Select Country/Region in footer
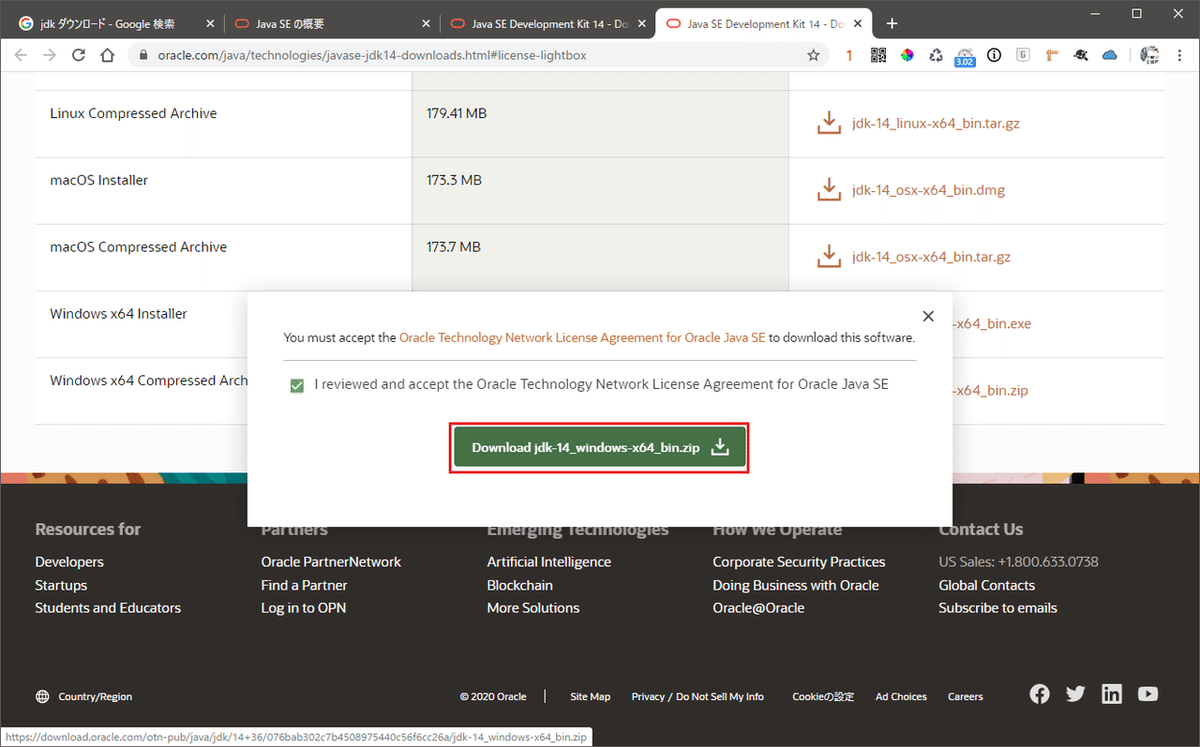This screenshot has width=1200, height=747. click(84, 697)
